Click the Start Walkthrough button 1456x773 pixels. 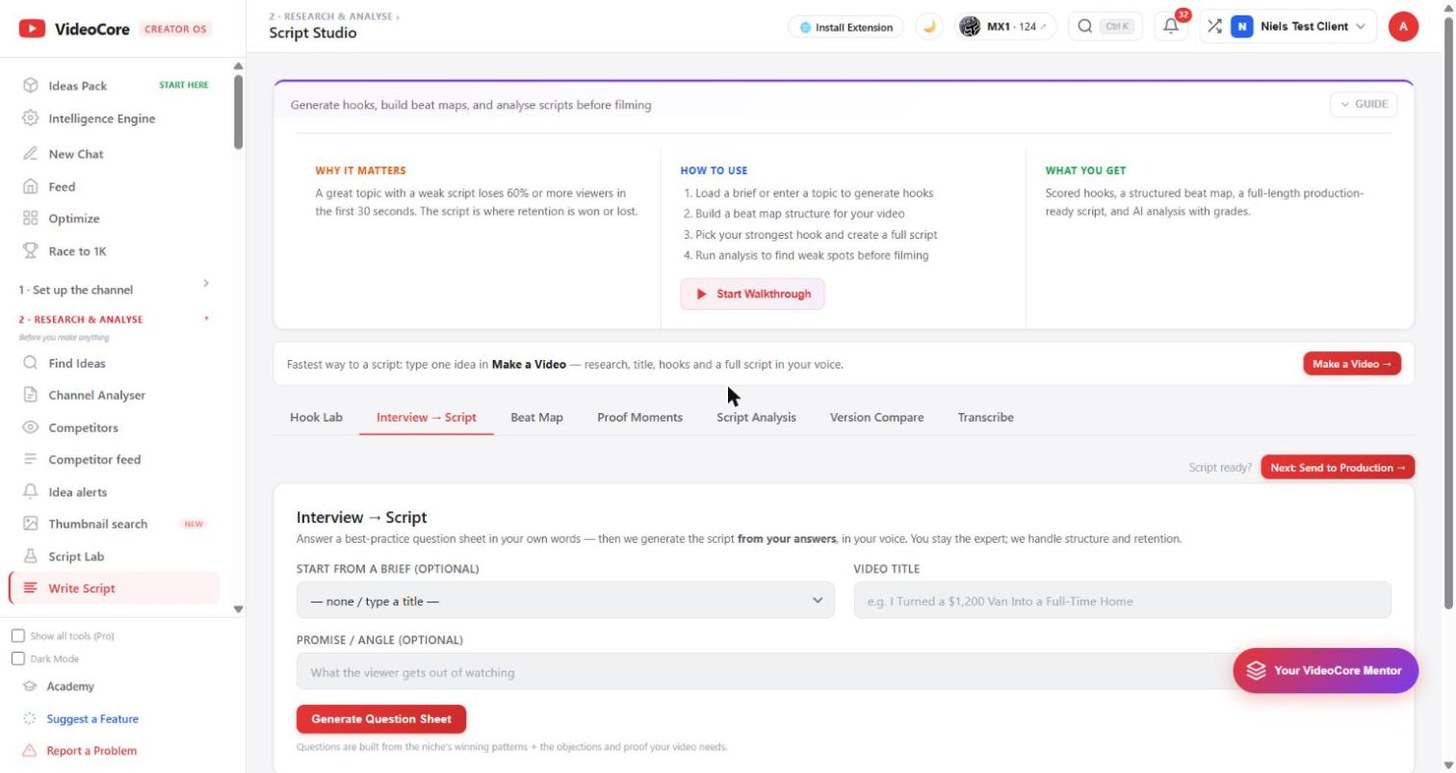tap(753, 294)
